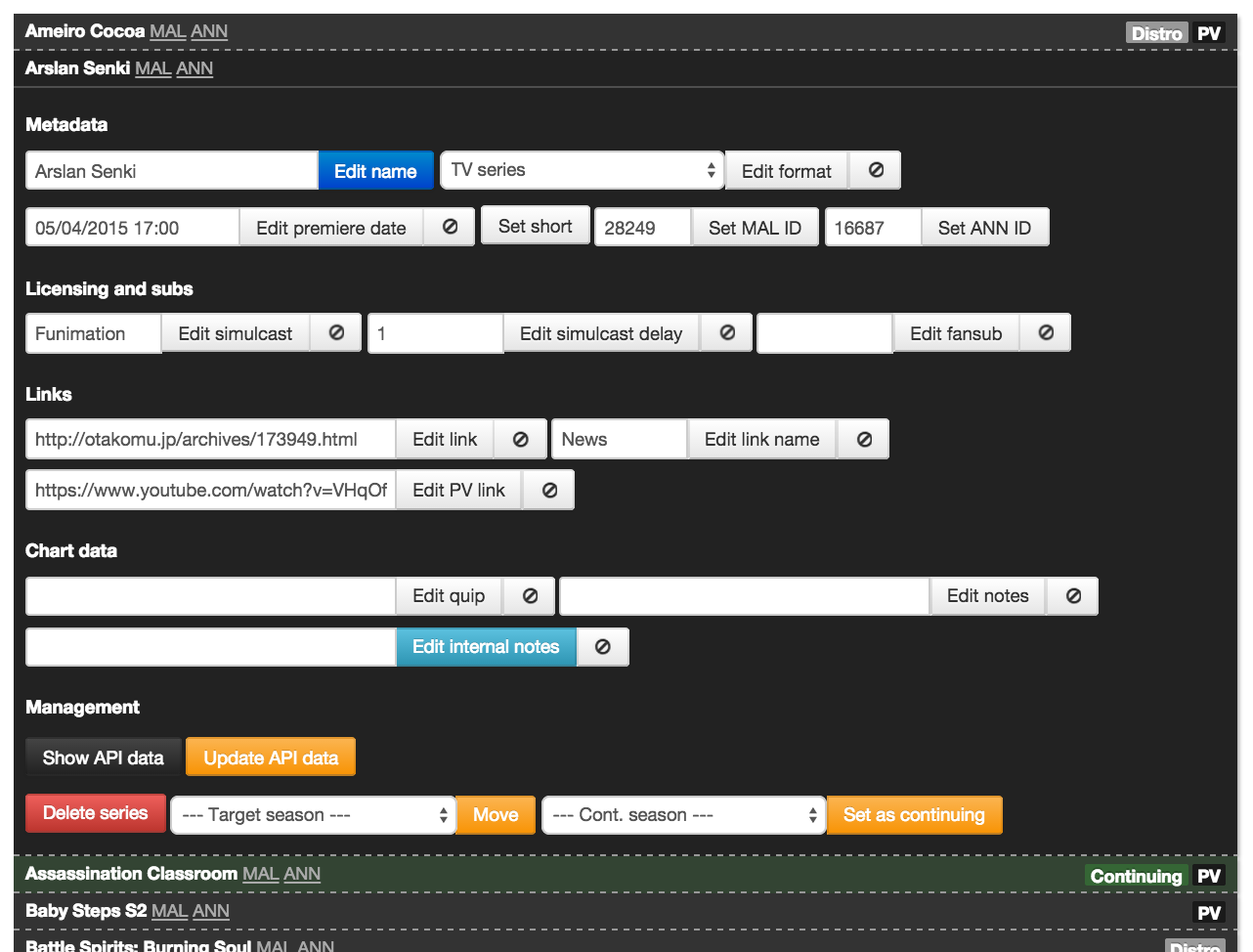Open the Cont. season dropdown
Image resolution: width=1253 pixels, height=952 pixels.
tap(684, 815)
